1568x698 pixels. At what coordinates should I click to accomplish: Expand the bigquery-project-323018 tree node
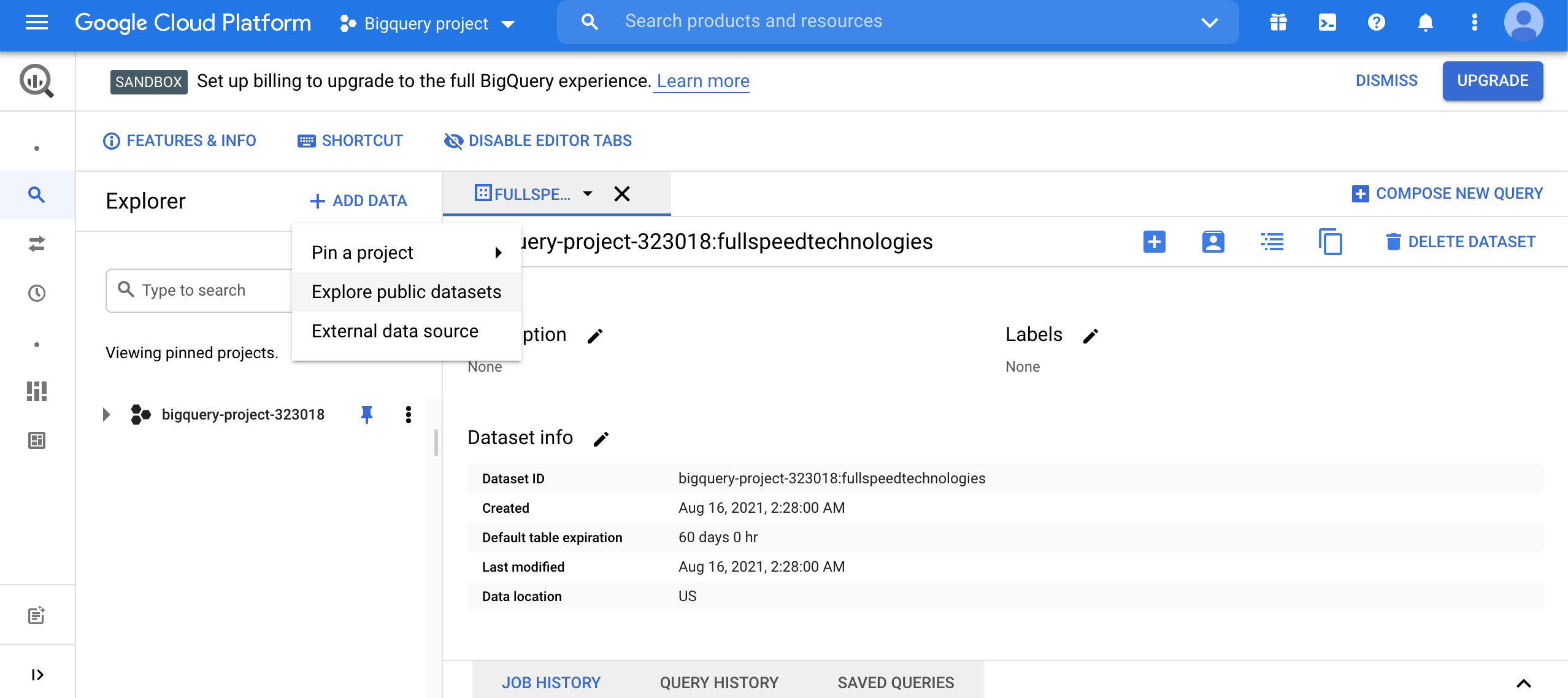coord(107,415)
